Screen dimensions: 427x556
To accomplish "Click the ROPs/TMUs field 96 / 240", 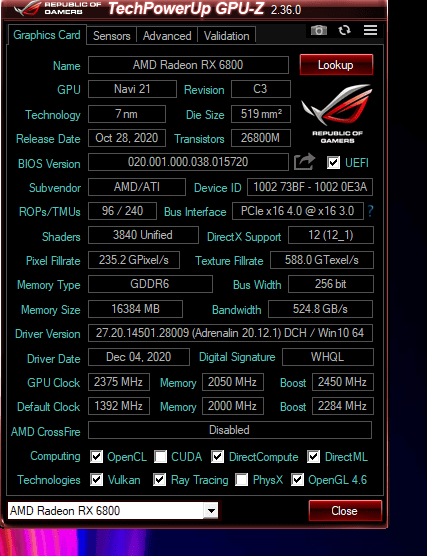I will [122, 211].
